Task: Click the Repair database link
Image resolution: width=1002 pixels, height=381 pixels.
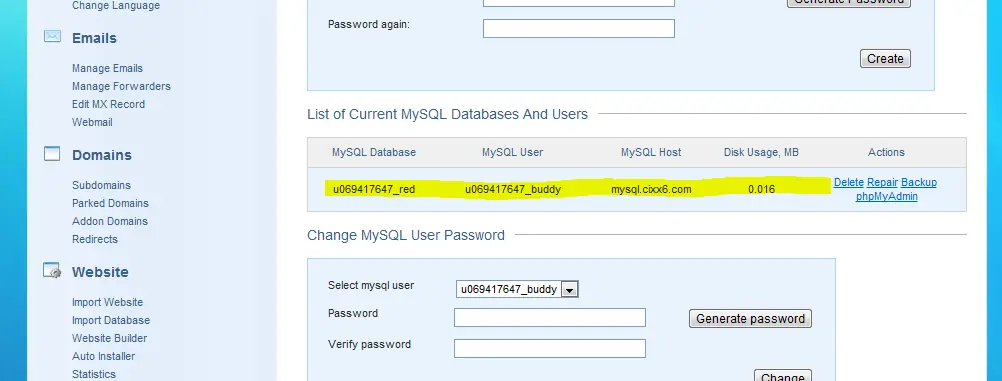Action: tap(883, 182)
